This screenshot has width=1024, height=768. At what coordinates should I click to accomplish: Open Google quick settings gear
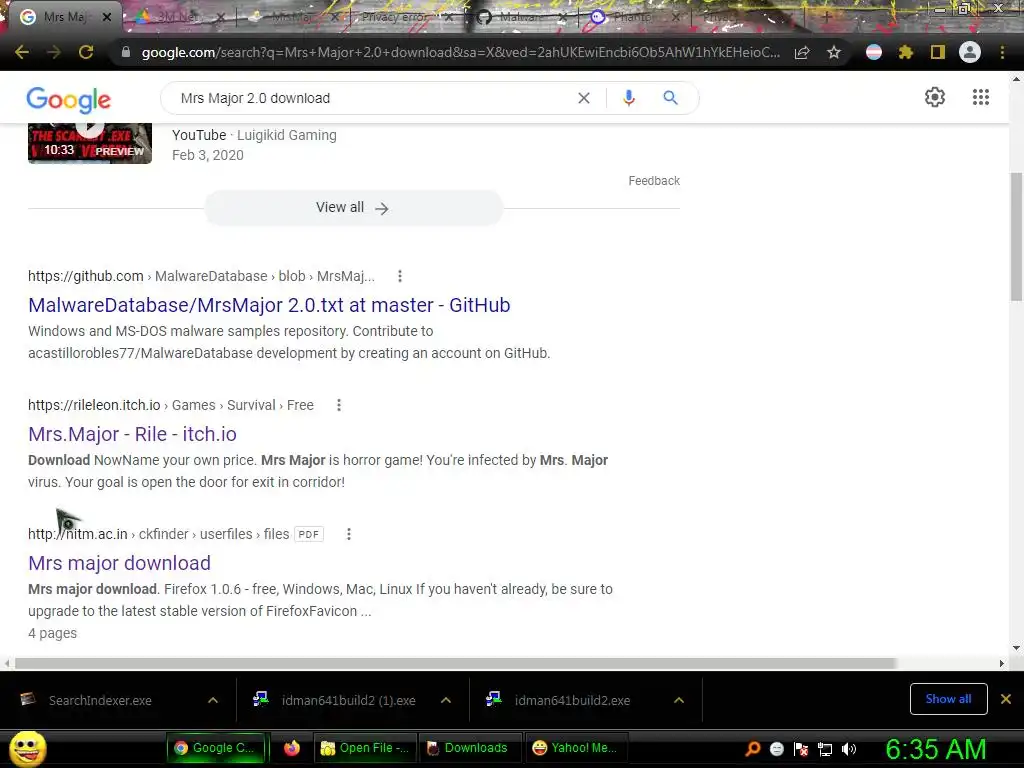click(x=935, y=97)
